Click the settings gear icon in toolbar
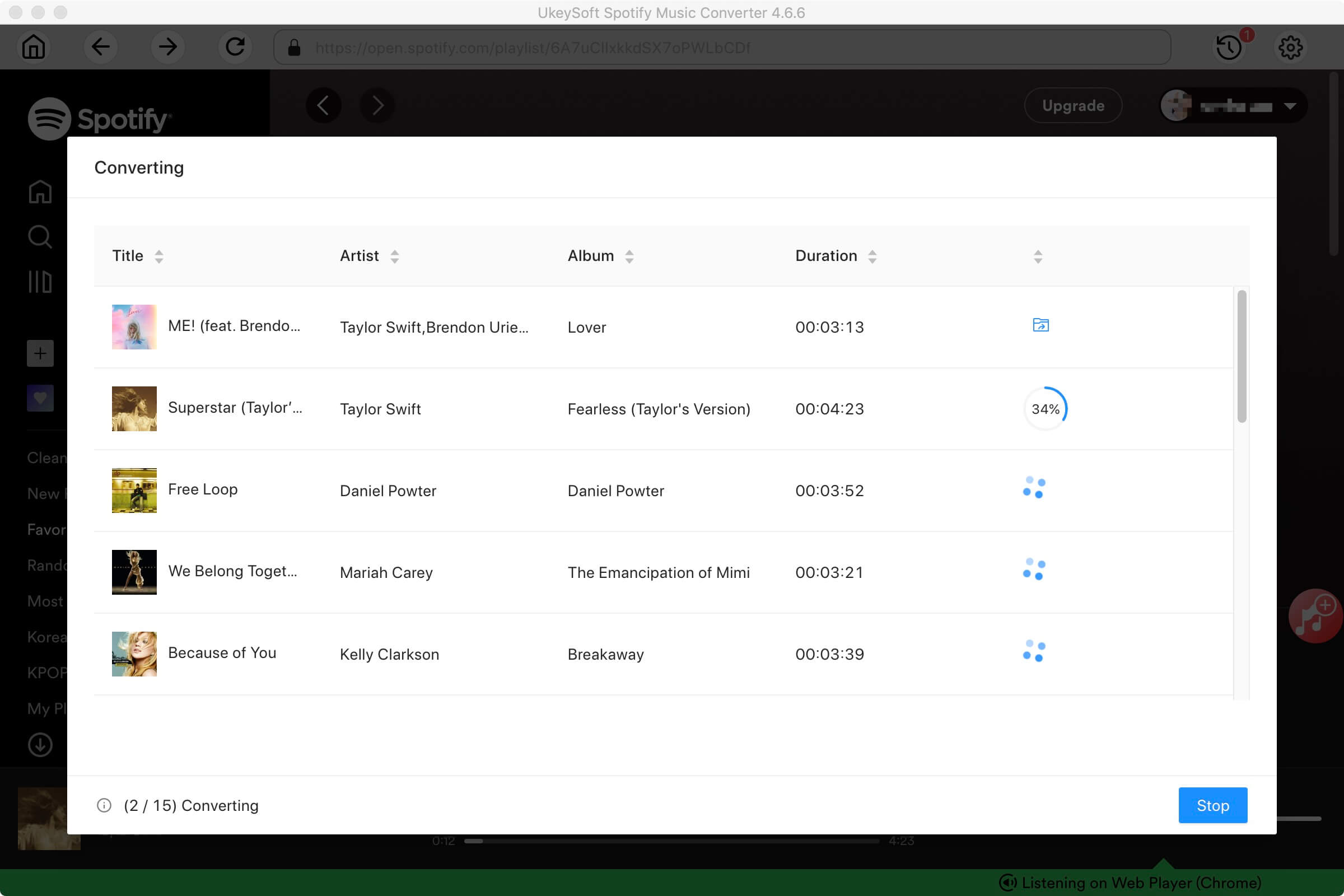This screenshot has width=1344, height=896. 1291,47
